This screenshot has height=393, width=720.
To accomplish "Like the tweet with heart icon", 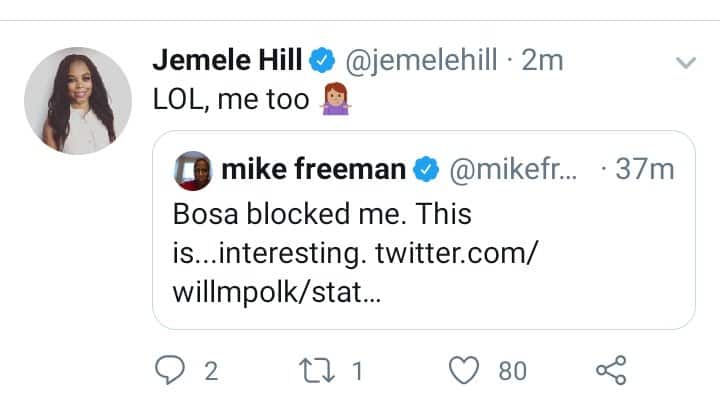I will coord(464,370).
